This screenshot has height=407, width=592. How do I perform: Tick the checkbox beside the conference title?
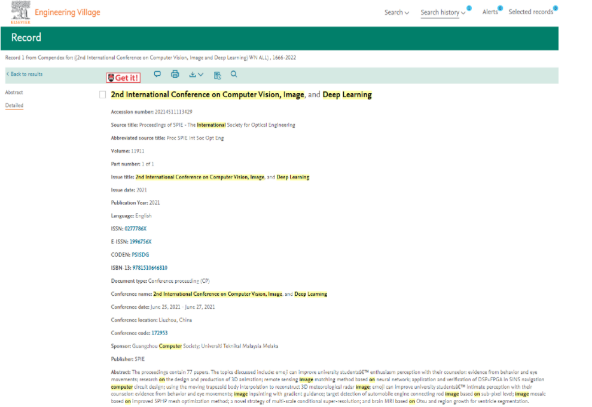tap(103, 94)
